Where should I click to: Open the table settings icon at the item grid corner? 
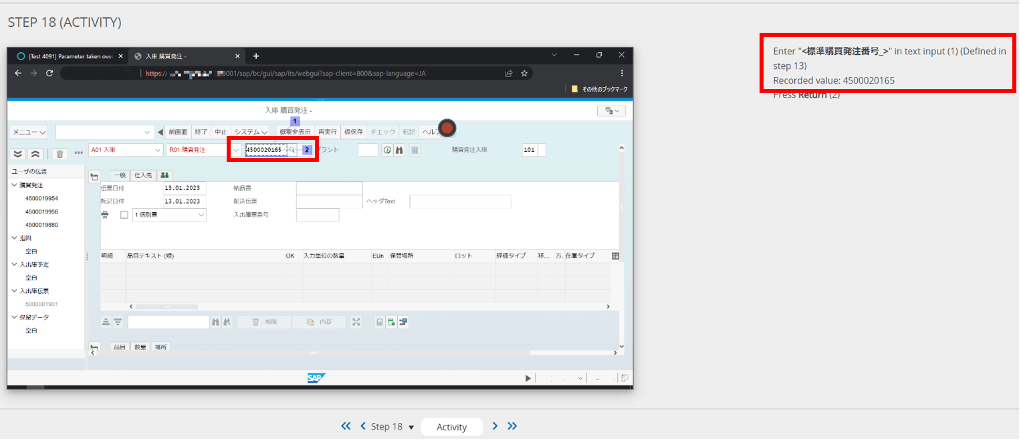(x=615, y=256)
